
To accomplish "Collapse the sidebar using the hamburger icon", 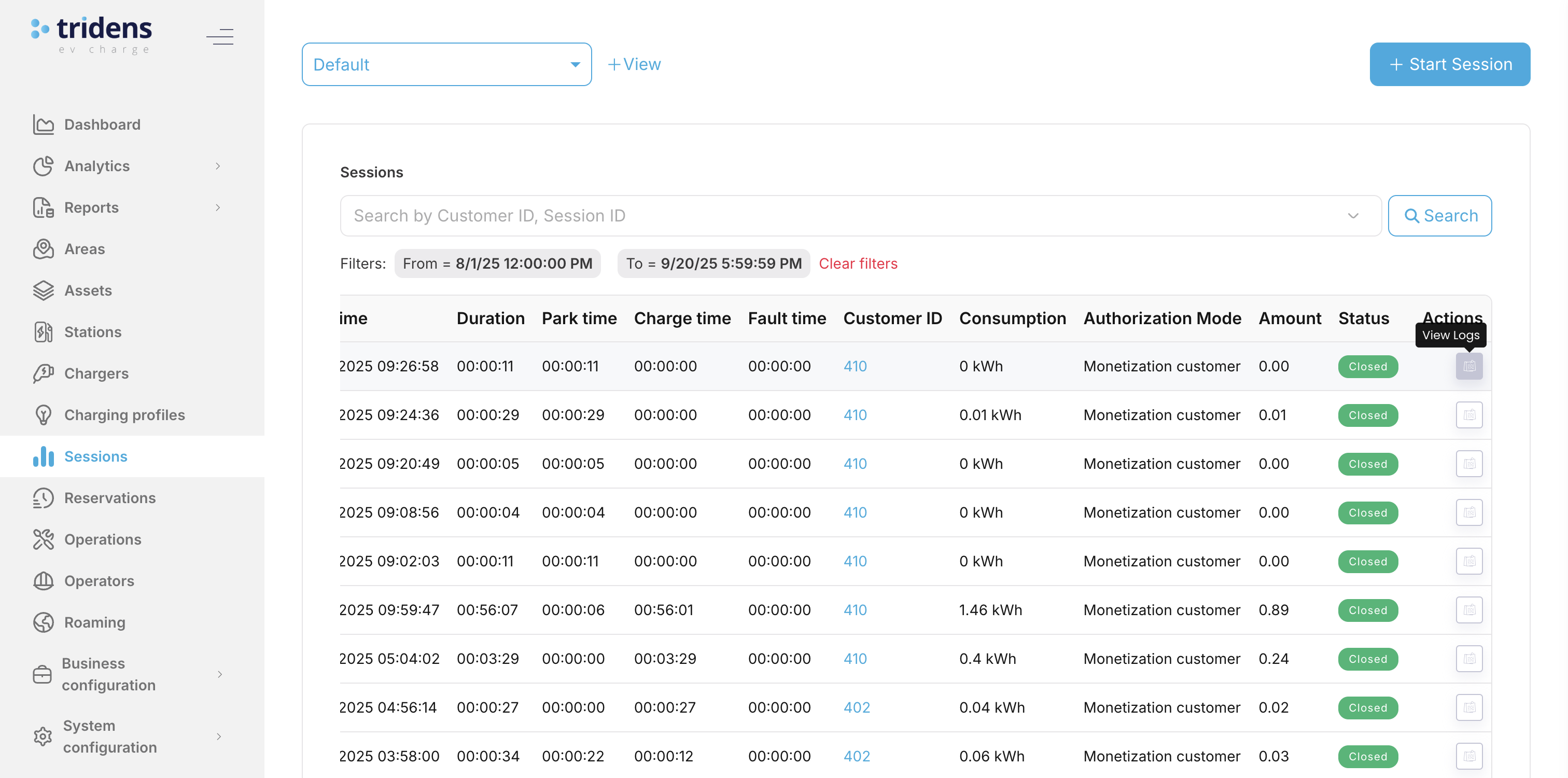I will [220, 36].
